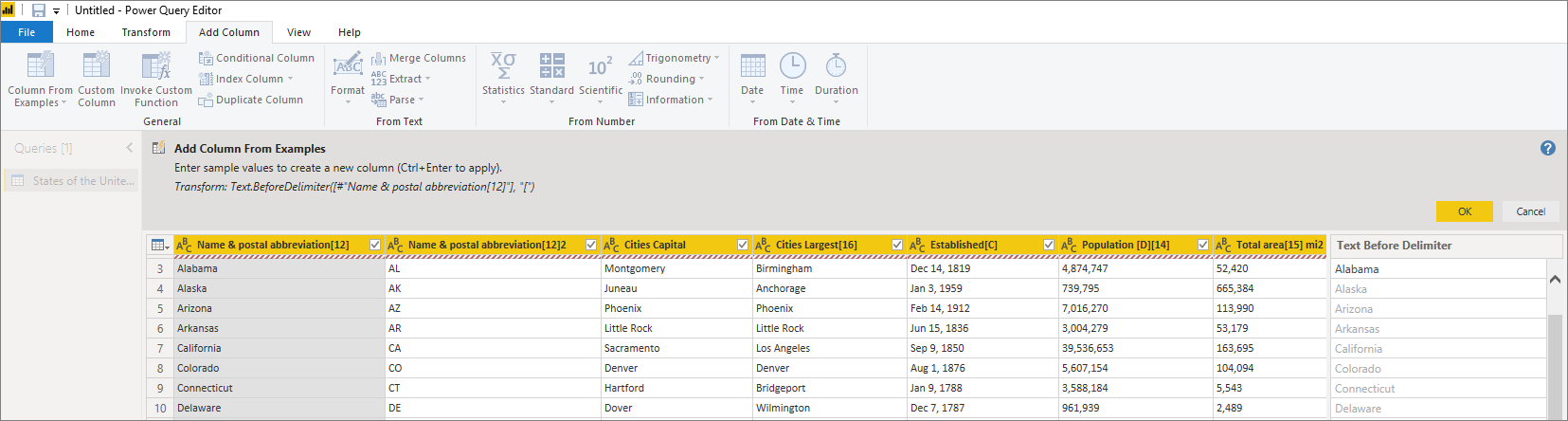This screenshot has height=421, width=1568.
Task: Select the Total area[15] mi2 column header
Action: pyautogui.click(x=1271, y=245)
